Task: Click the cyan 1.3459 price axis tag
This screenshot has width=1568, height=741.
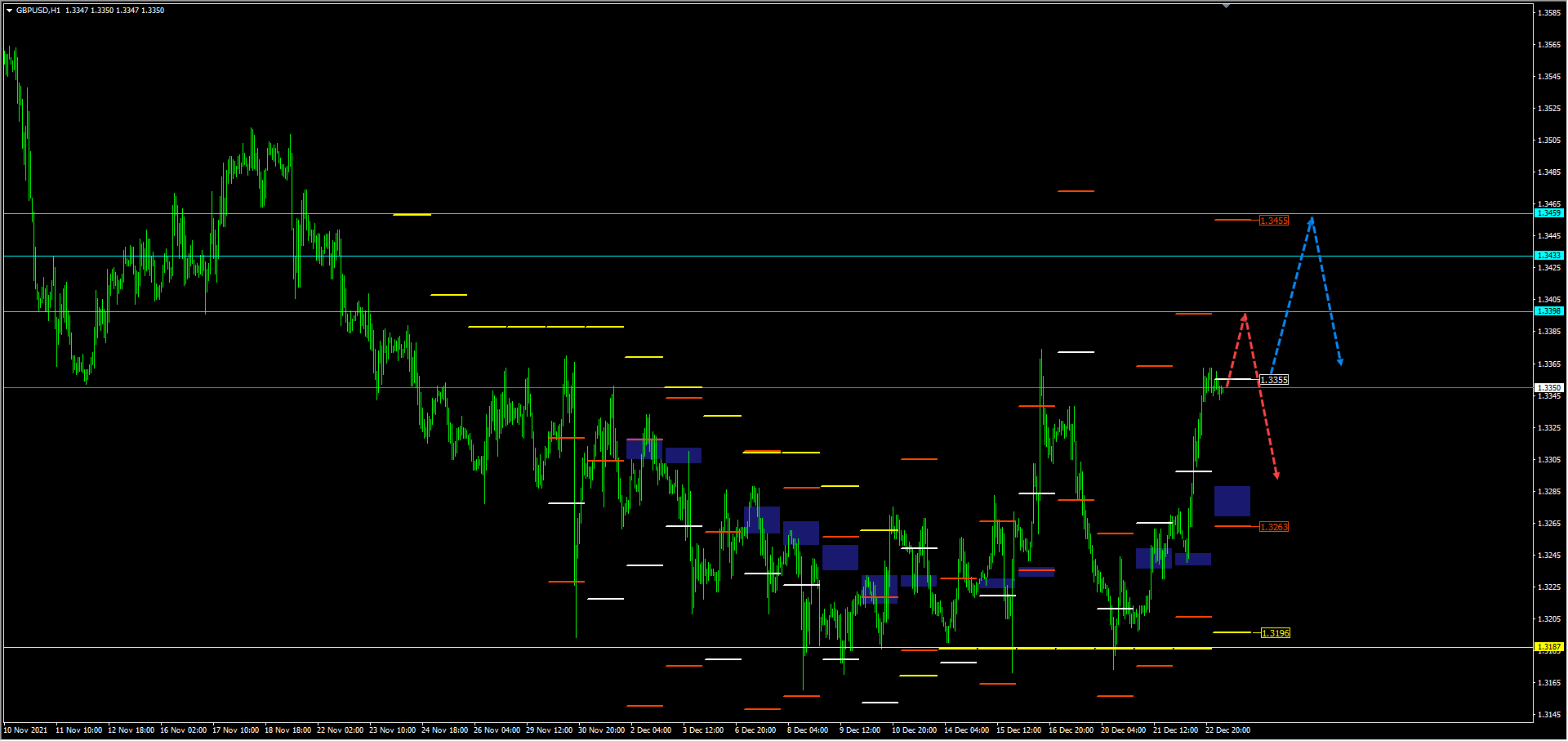Action: point(1548,213)
